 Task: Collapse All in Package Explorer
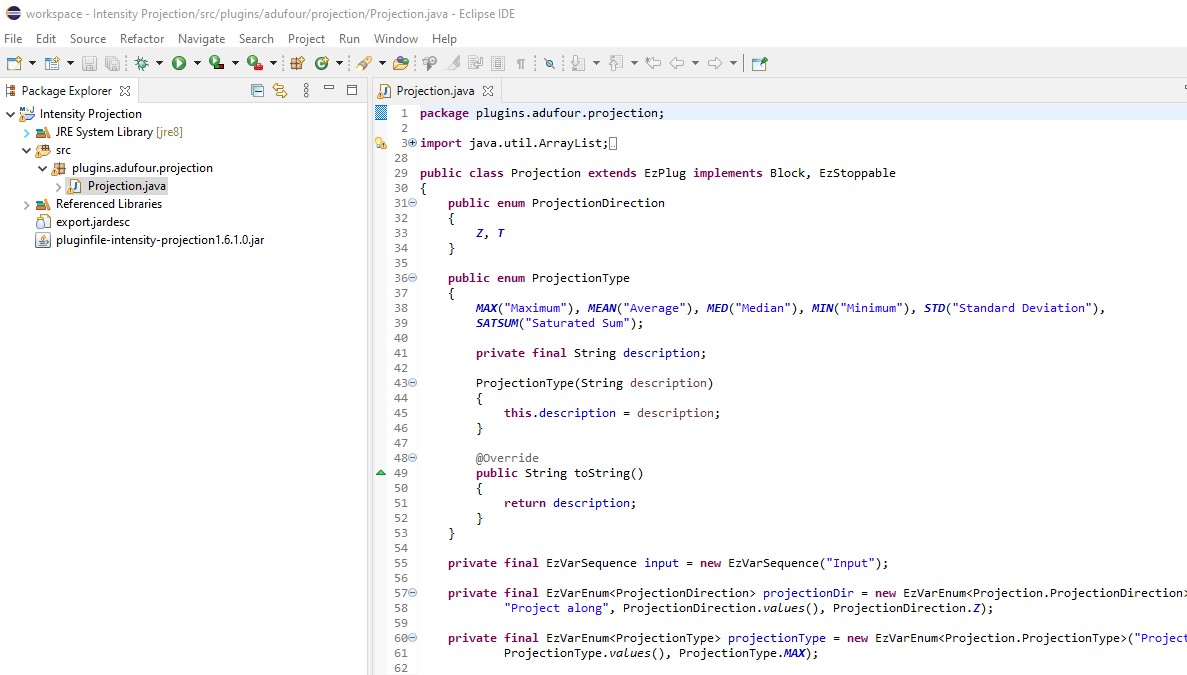point(257,90)
